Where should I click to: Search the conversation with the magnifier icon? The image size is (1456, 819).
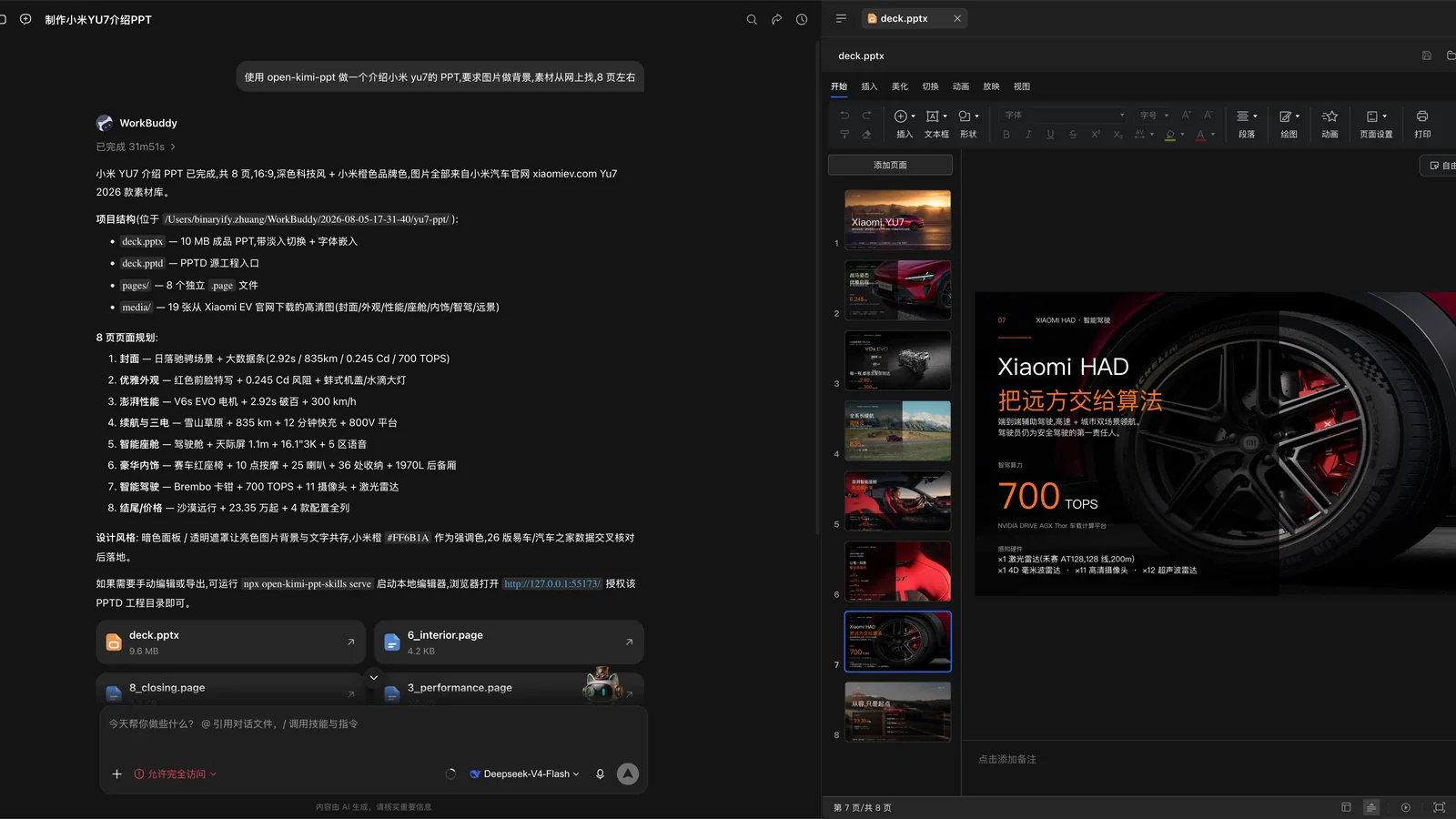(752, 19)
